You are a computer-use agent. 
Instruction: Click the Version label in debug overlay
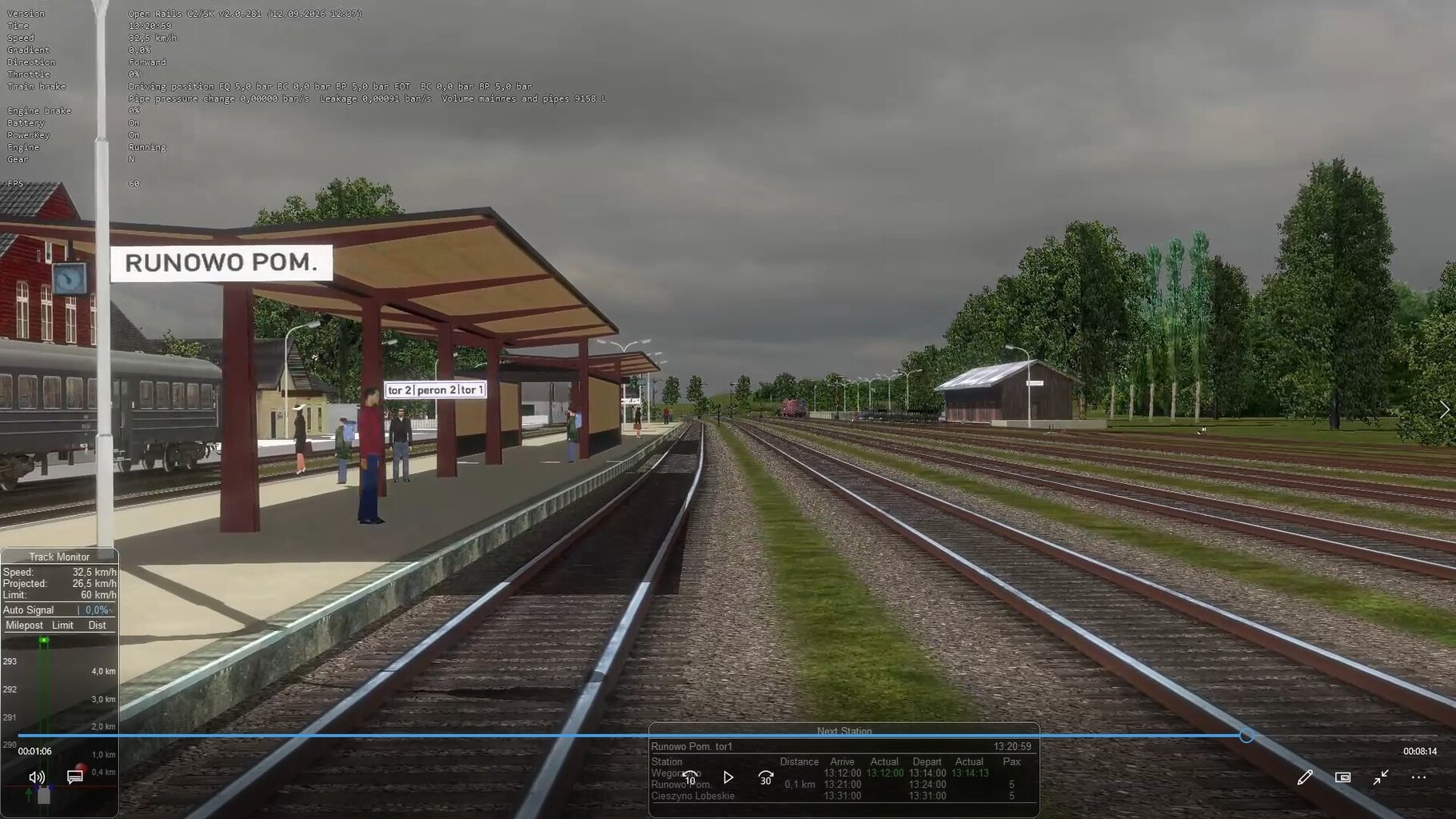26,14
